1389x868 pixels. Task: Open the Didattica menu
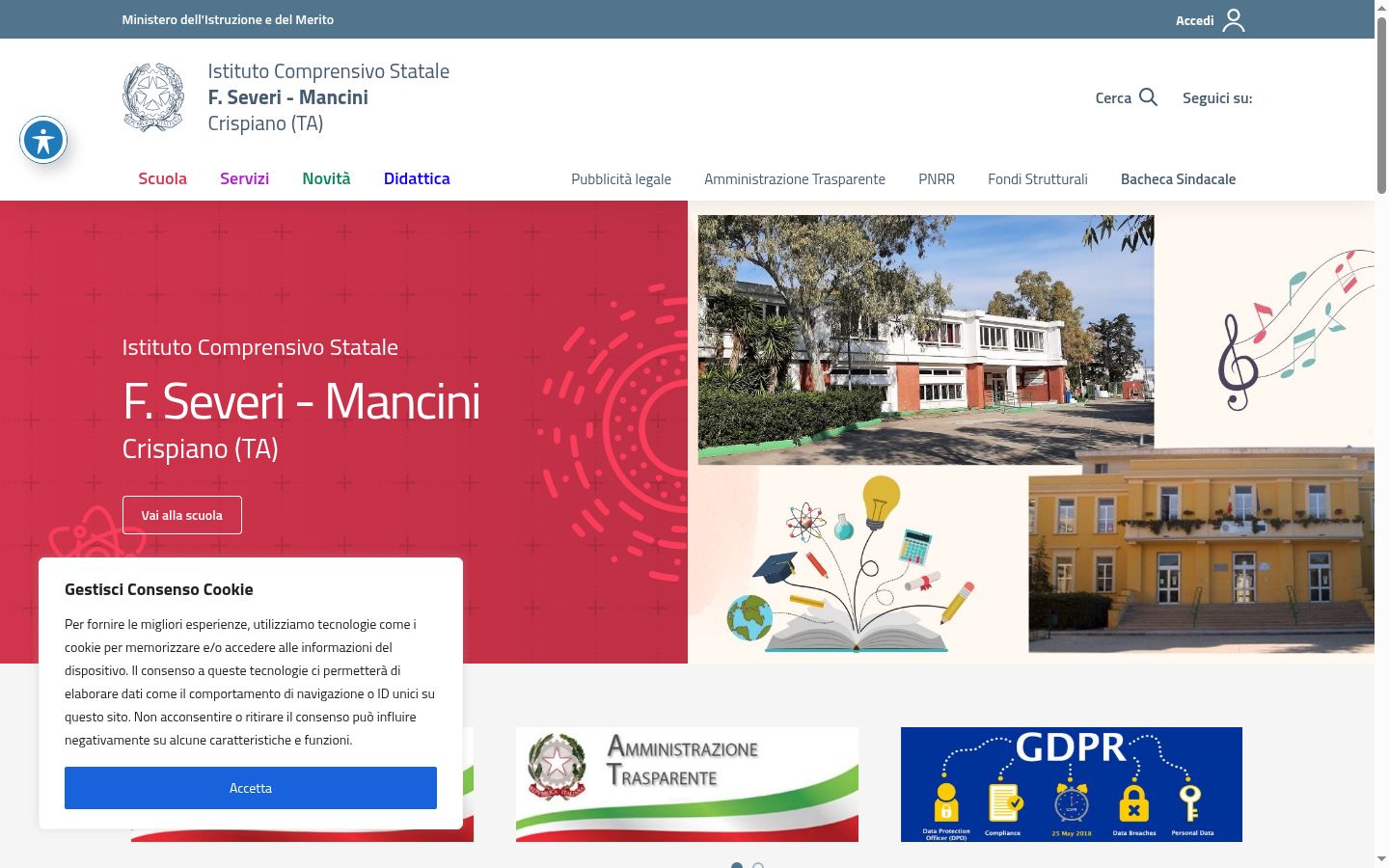tap(417, 178)
